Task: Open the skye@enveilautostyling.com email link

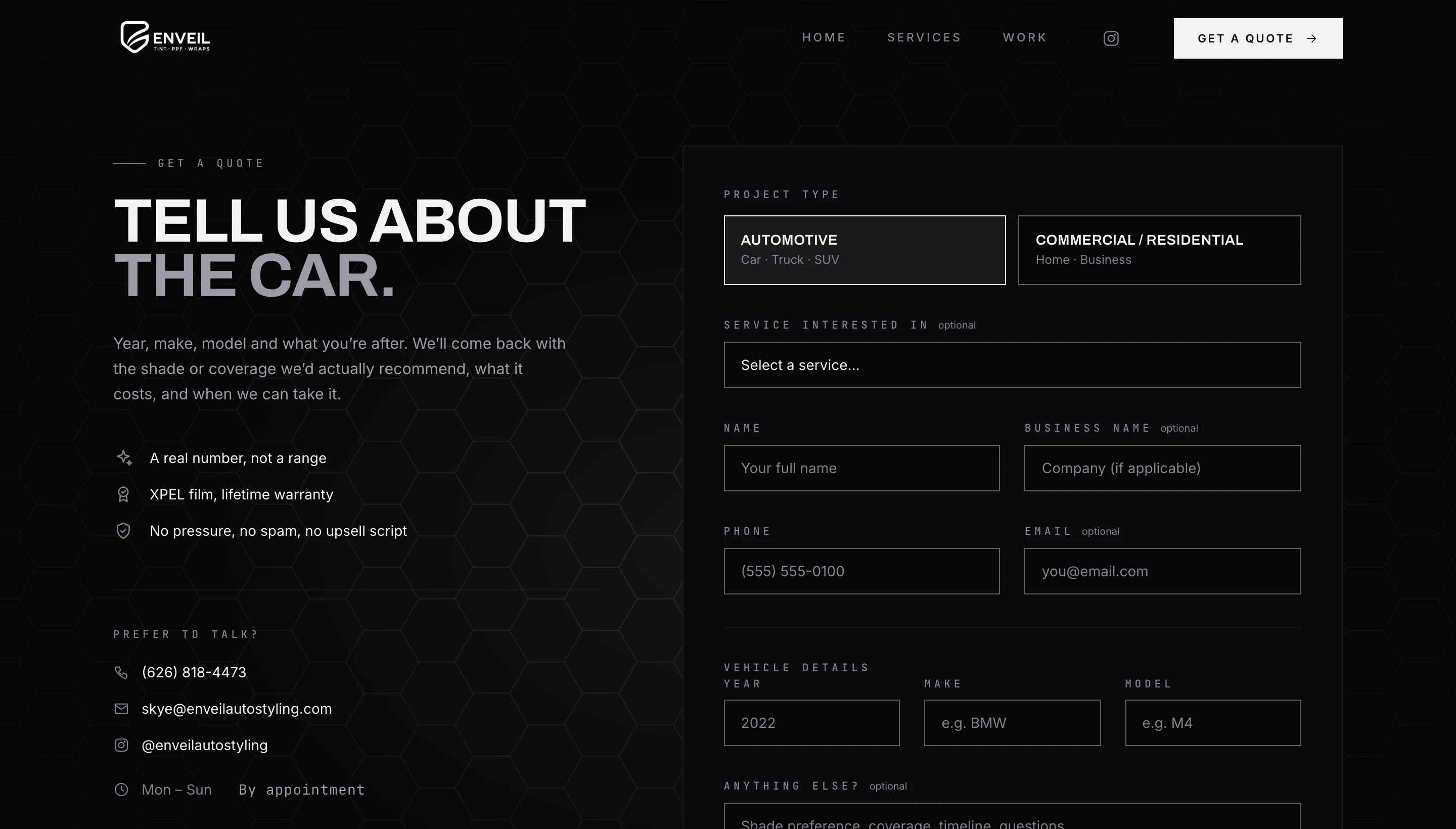Action: coord(237,709)
